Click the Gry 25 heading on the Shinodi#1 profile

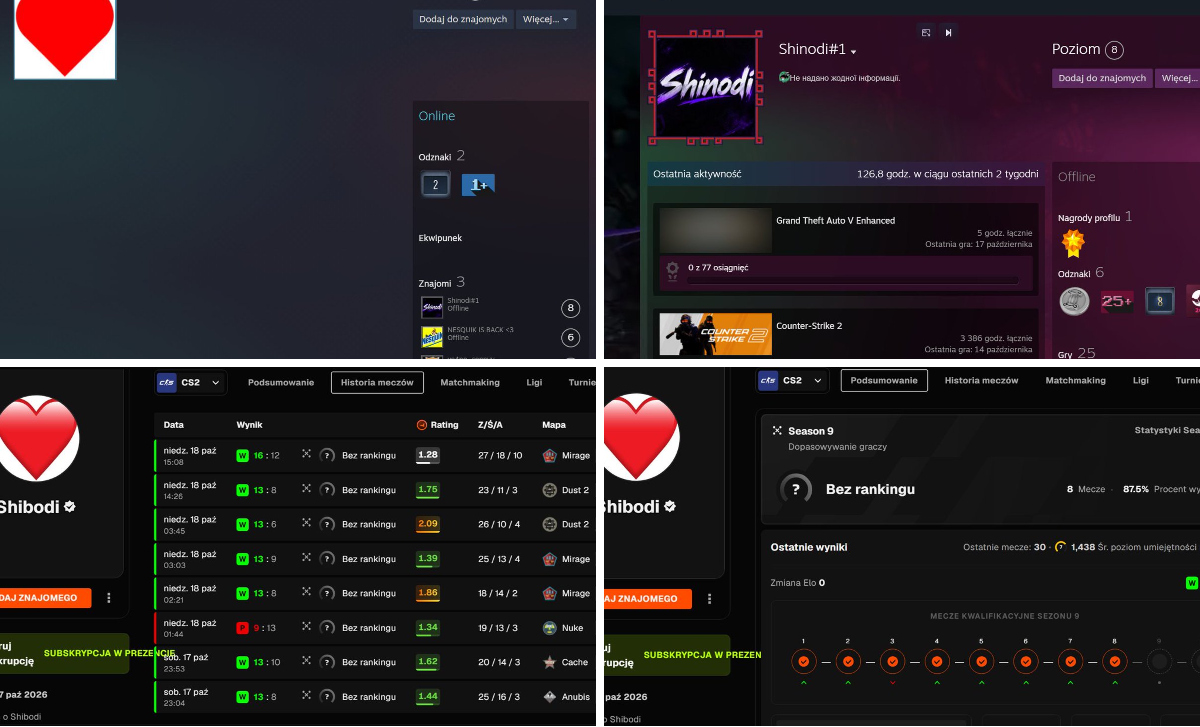(x=1077, y=353)
